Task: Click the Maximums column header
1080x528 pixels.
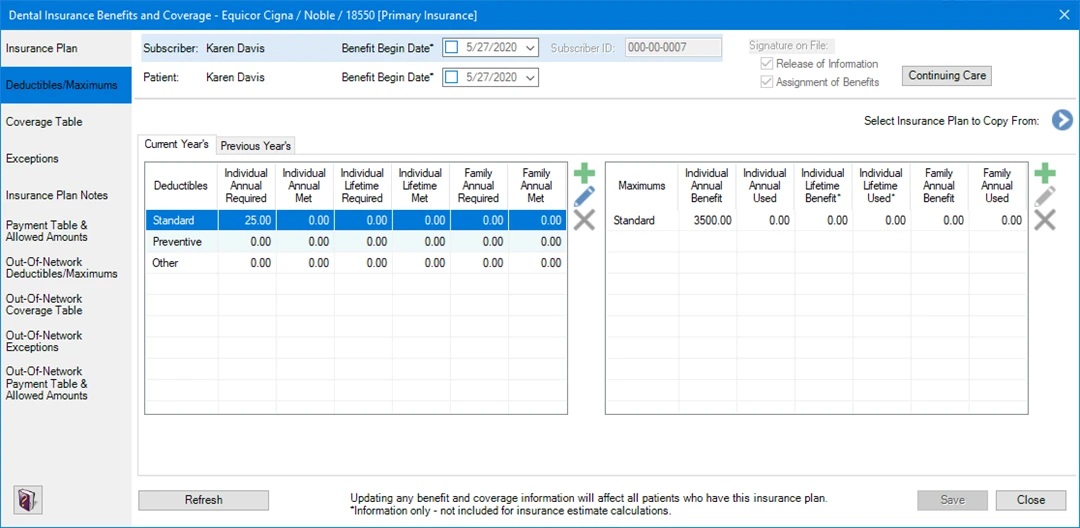Action: (x=641, y=186)
